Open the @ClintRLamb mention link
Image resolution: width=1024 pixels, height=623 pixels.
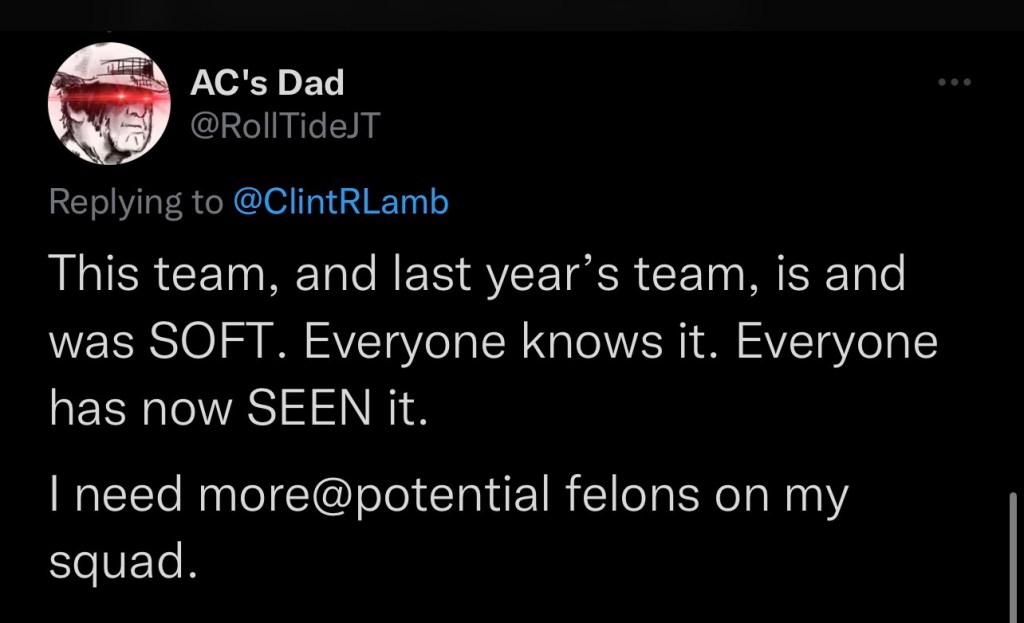[340, 202]
